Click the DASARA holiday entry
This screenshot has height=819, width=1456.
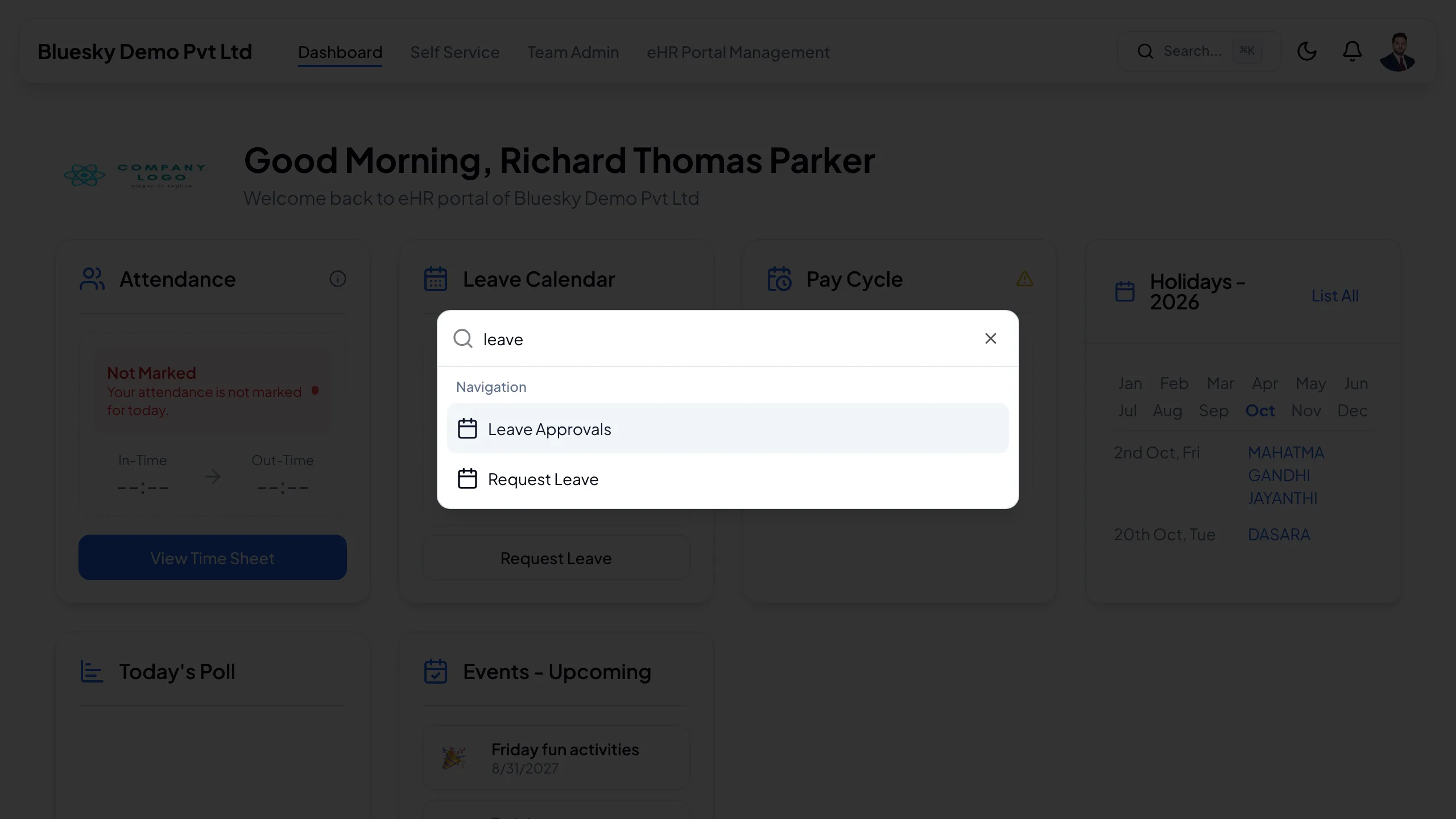pos(1279,535)
